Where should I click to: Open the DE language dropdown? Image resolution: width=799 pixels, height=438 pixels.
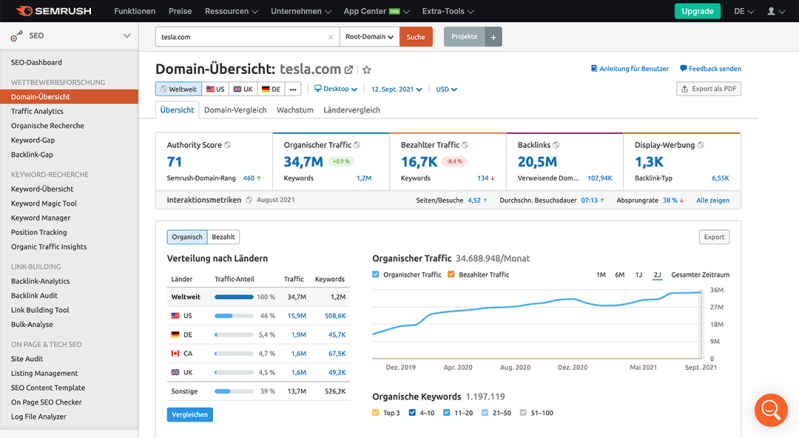744,11
